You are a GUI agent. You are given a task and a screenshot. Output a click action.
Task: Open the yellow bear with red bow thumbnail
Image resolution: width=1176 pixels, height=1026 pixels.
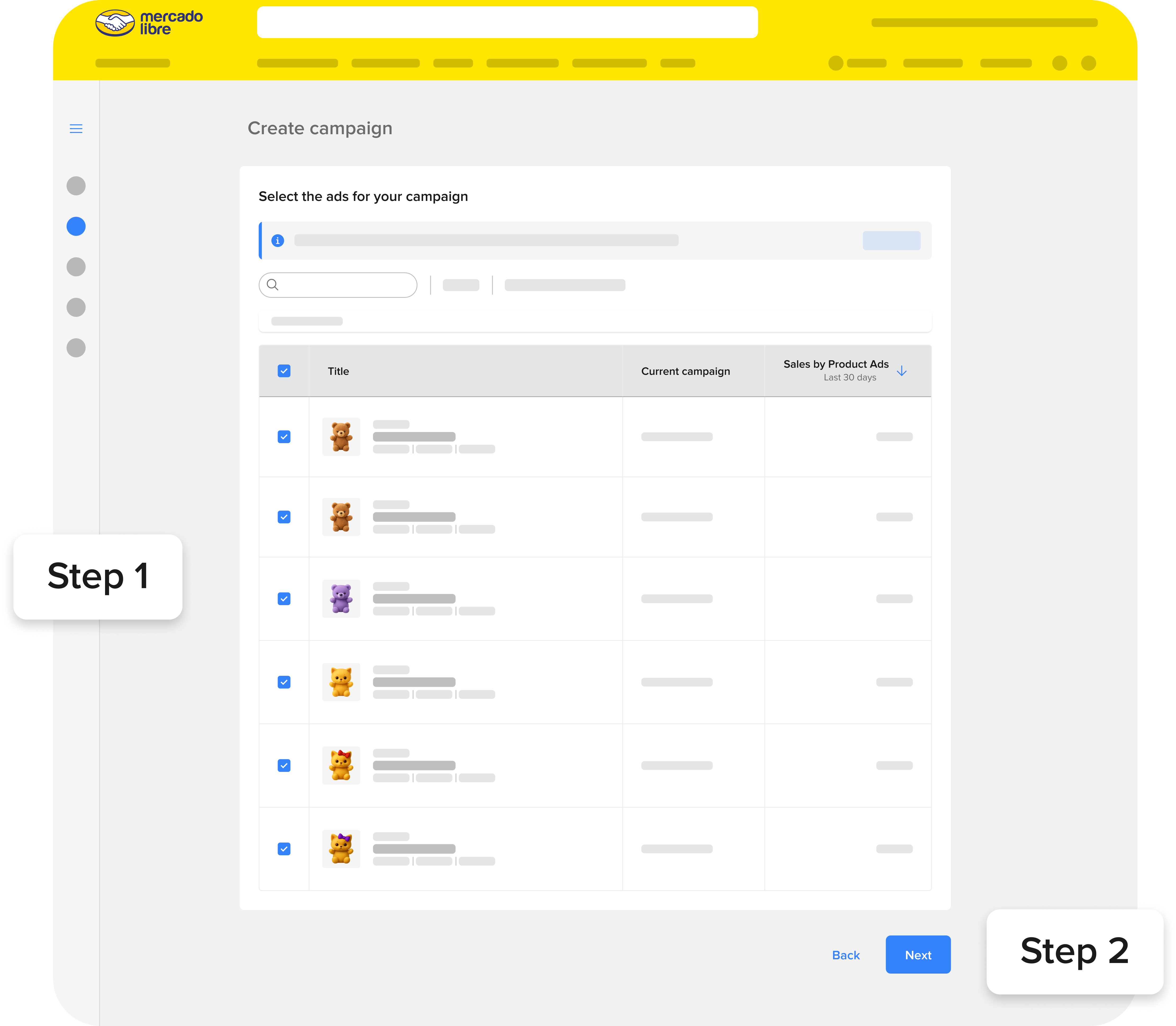tap(341, 766)
